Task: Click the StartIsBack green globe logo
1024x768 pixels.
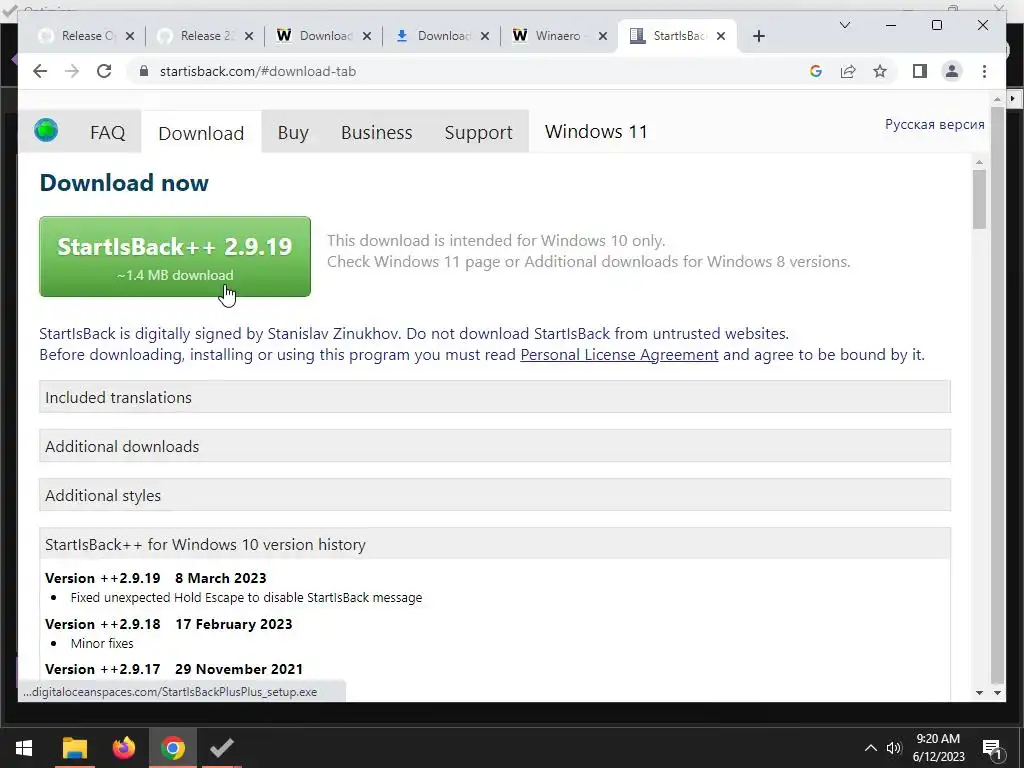Action: point(46,130)
